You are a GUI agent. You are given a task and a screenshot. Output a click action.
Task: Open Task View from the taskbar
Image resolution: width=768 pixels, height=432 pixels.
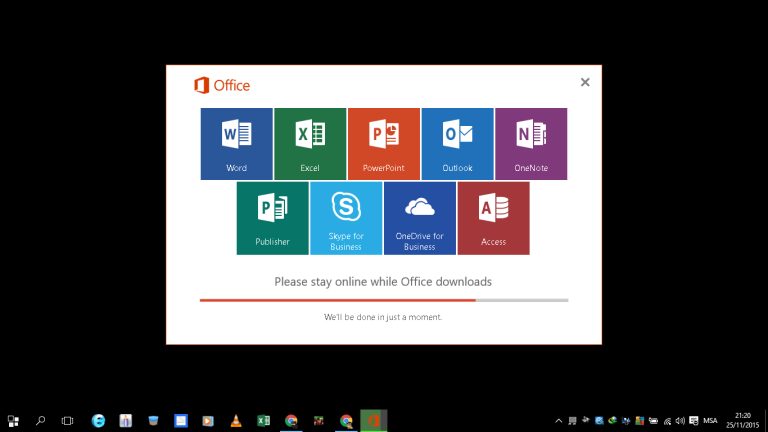(68, 421)
